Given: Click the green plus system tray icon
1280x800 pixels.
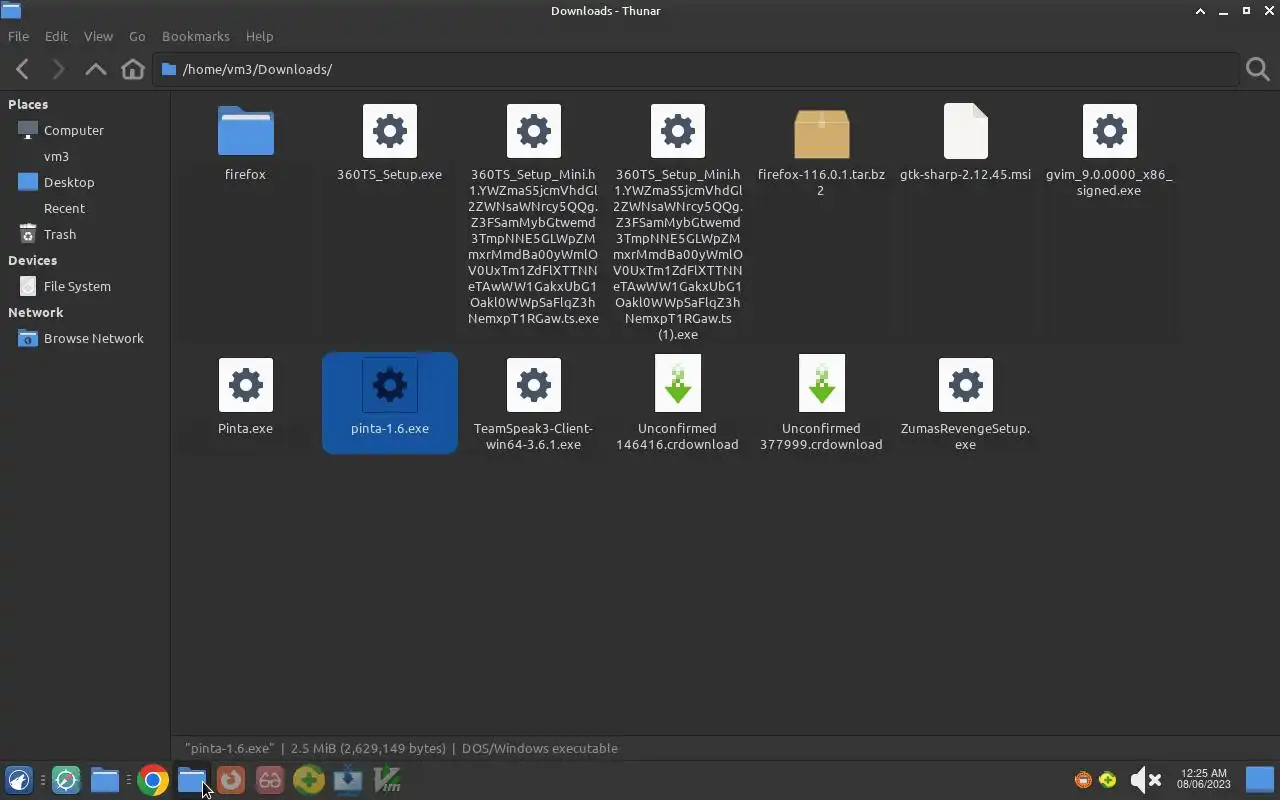Looking at the screenshot, I should click(1108, 780).
